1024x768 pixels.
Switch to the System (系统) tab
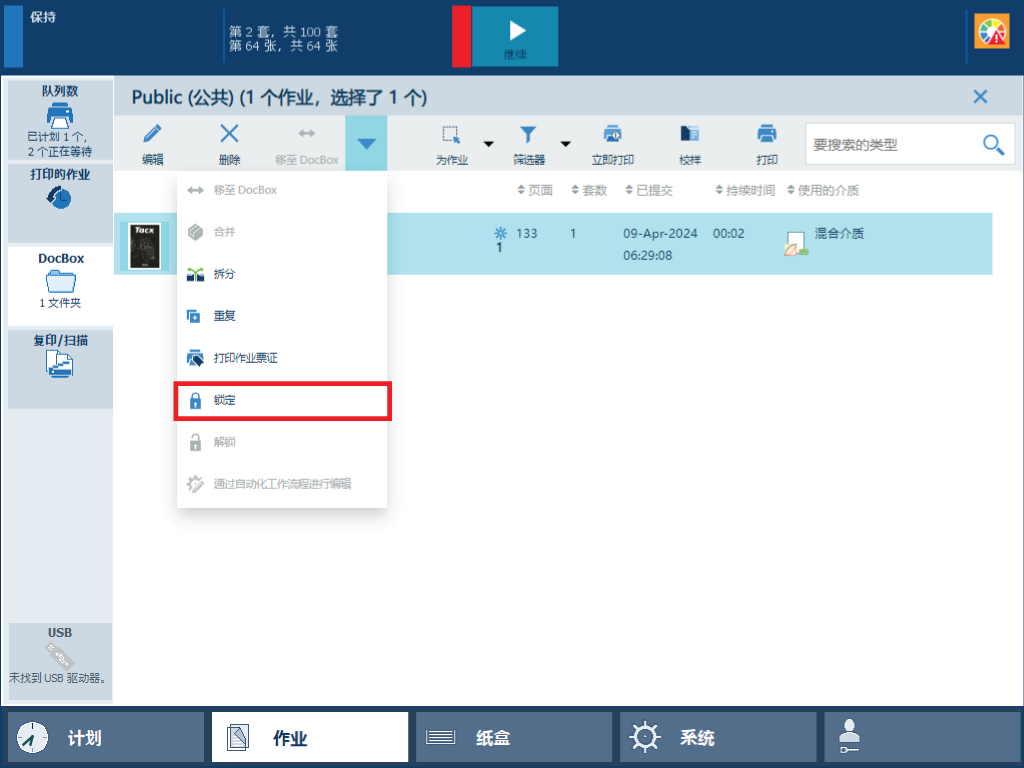click(718, 737)
